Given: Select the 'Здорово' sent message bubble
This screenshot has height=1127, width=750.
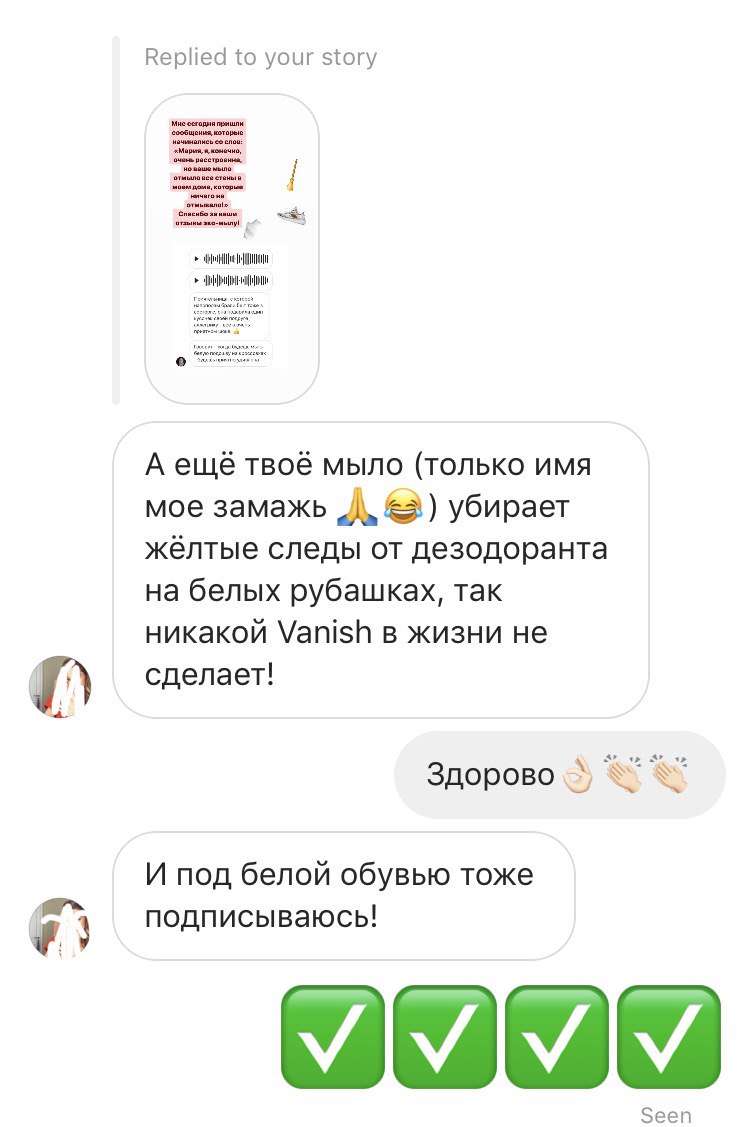Looking at the screenshot, I should 559,775.
